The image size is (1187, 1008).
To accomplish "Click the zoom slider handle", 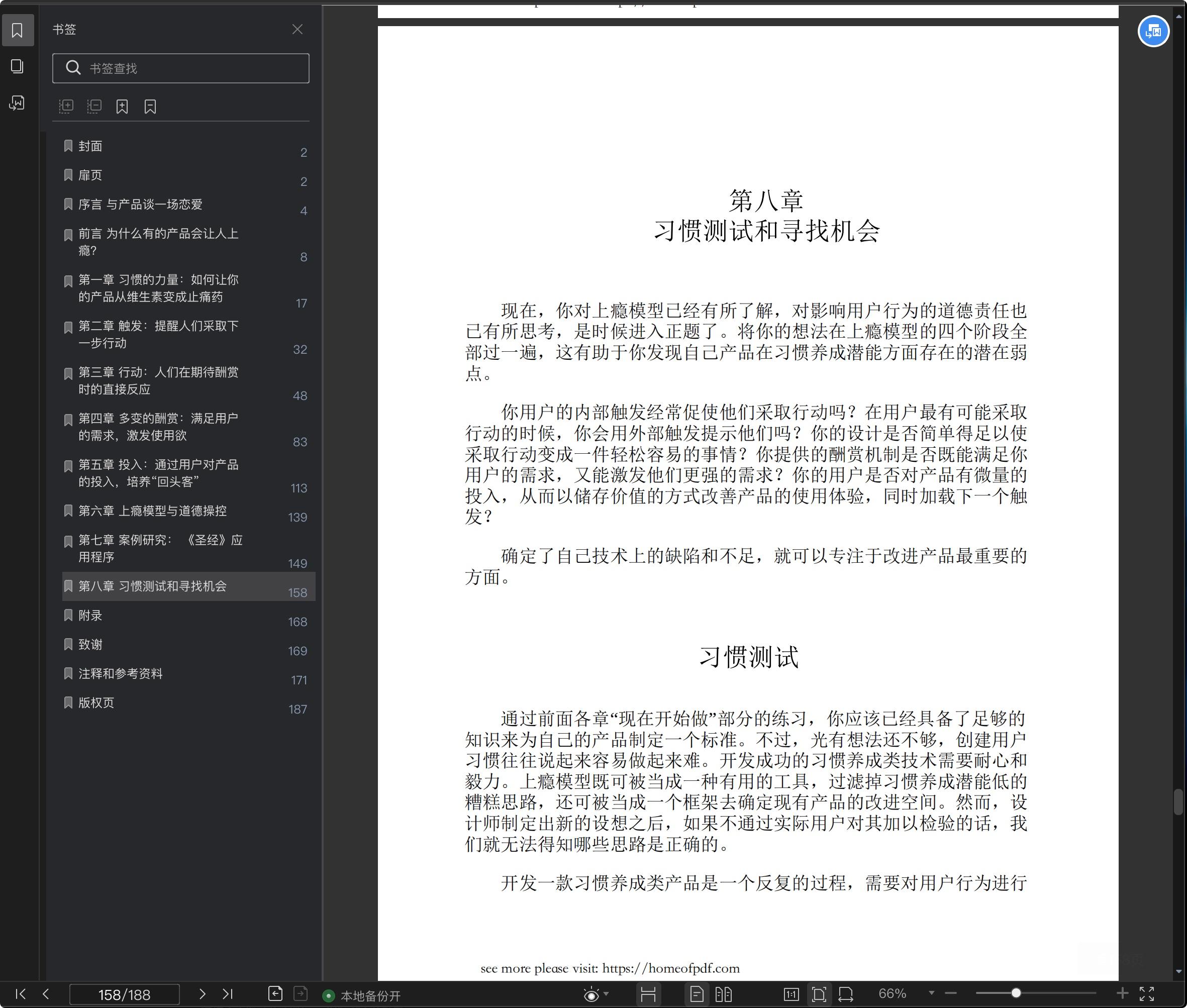I will pyautogui.click(x=1016, y=994).
